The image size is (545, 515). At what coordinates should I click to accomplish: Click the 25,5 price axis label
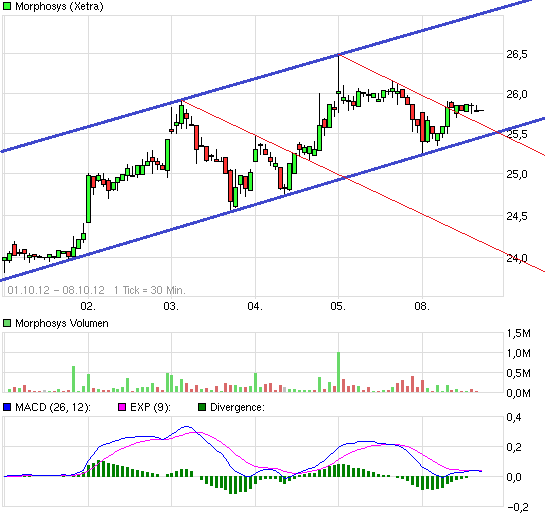point(517,134)
